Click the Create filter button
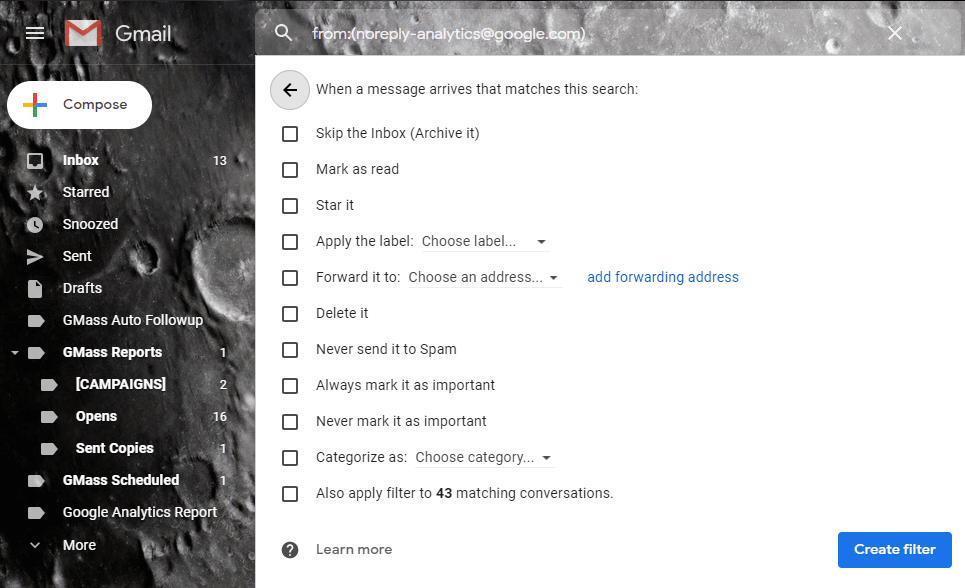Image resolution: width=965 pixels, height=588 pixels. point(894,549)
